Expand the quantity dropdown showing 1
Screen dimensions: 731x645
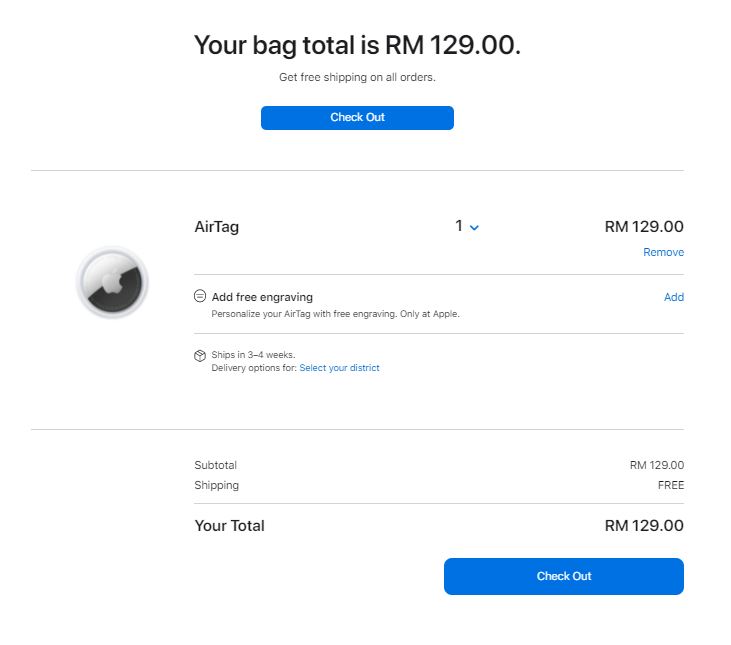[467, 227]
